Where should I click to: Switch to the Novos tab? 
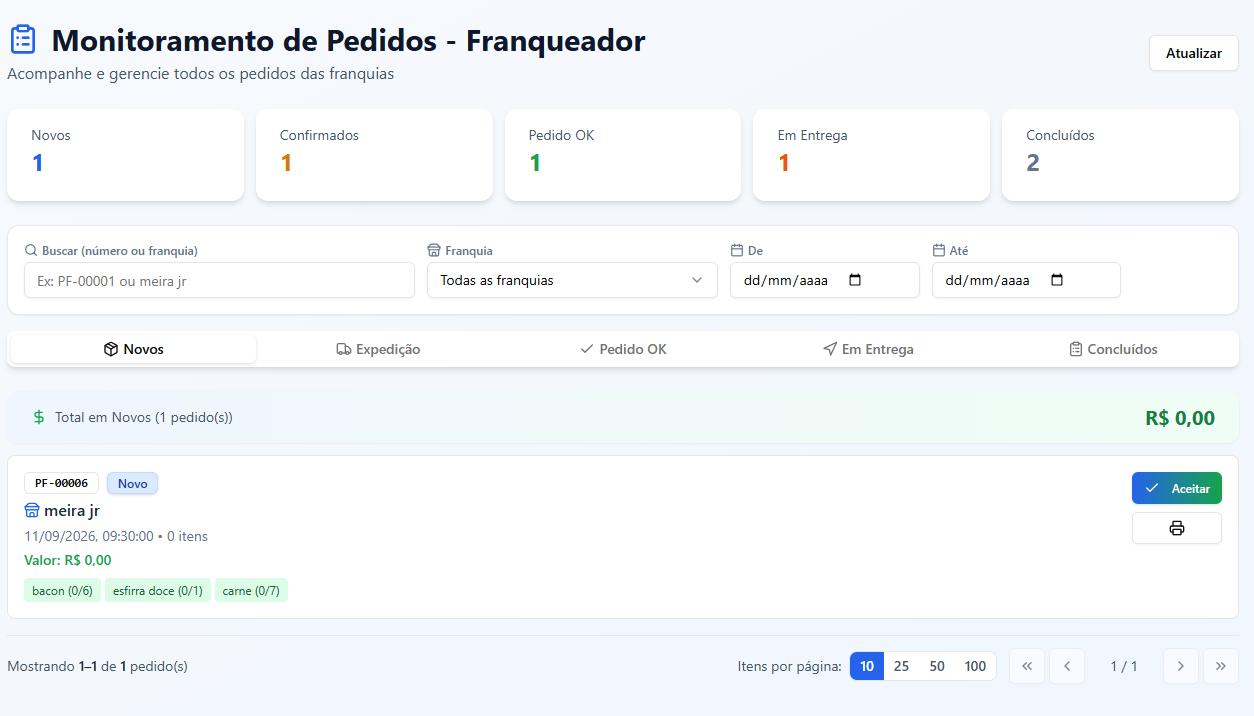pos(134,349)
